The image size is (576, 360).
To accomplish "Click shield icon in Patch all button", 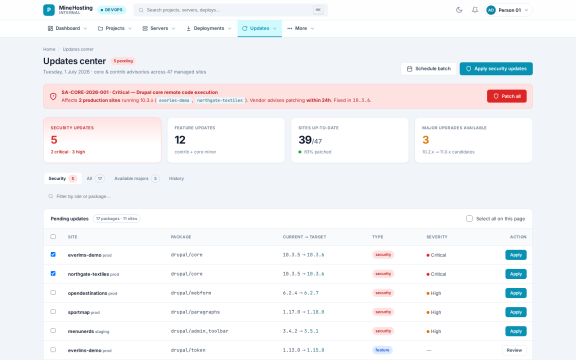I will point(496,96).
